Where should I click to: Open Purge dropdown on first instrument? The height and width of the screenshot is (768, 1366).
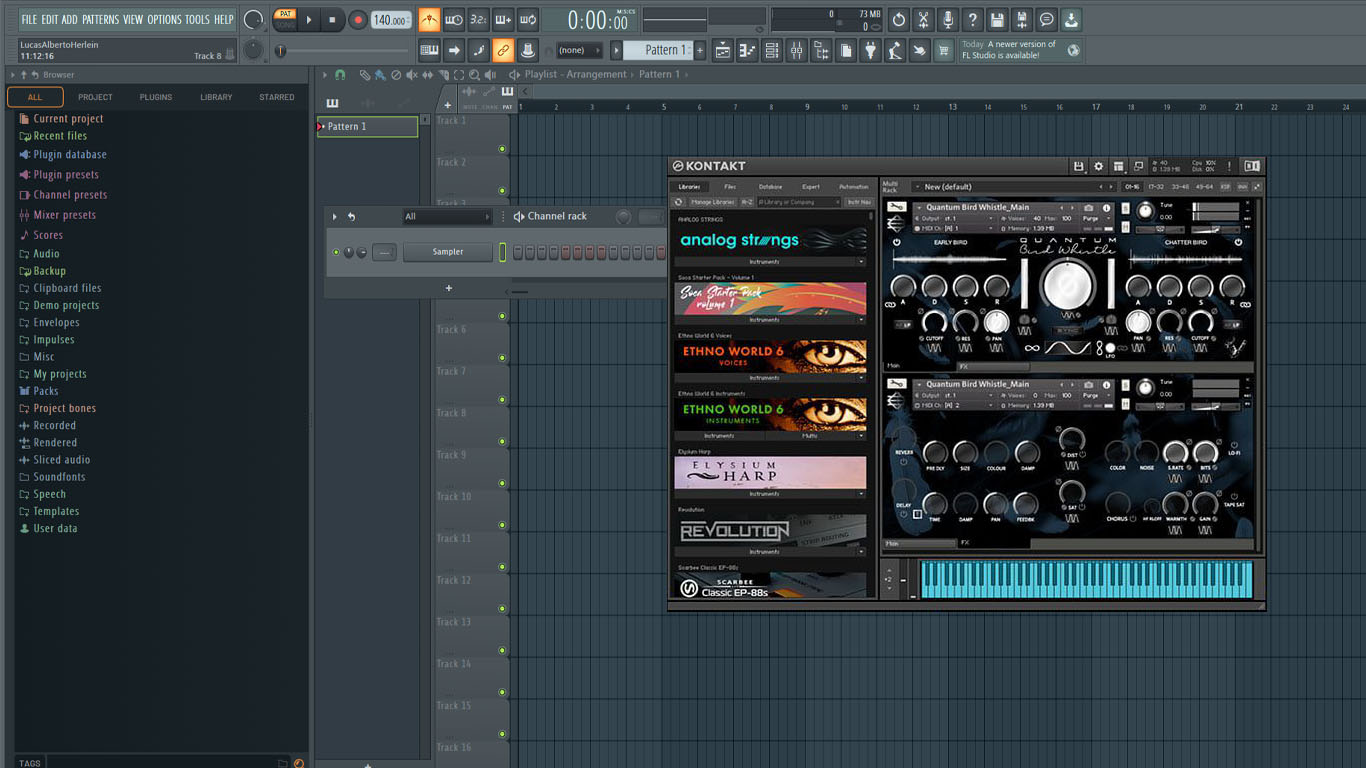pos(1095,218)
